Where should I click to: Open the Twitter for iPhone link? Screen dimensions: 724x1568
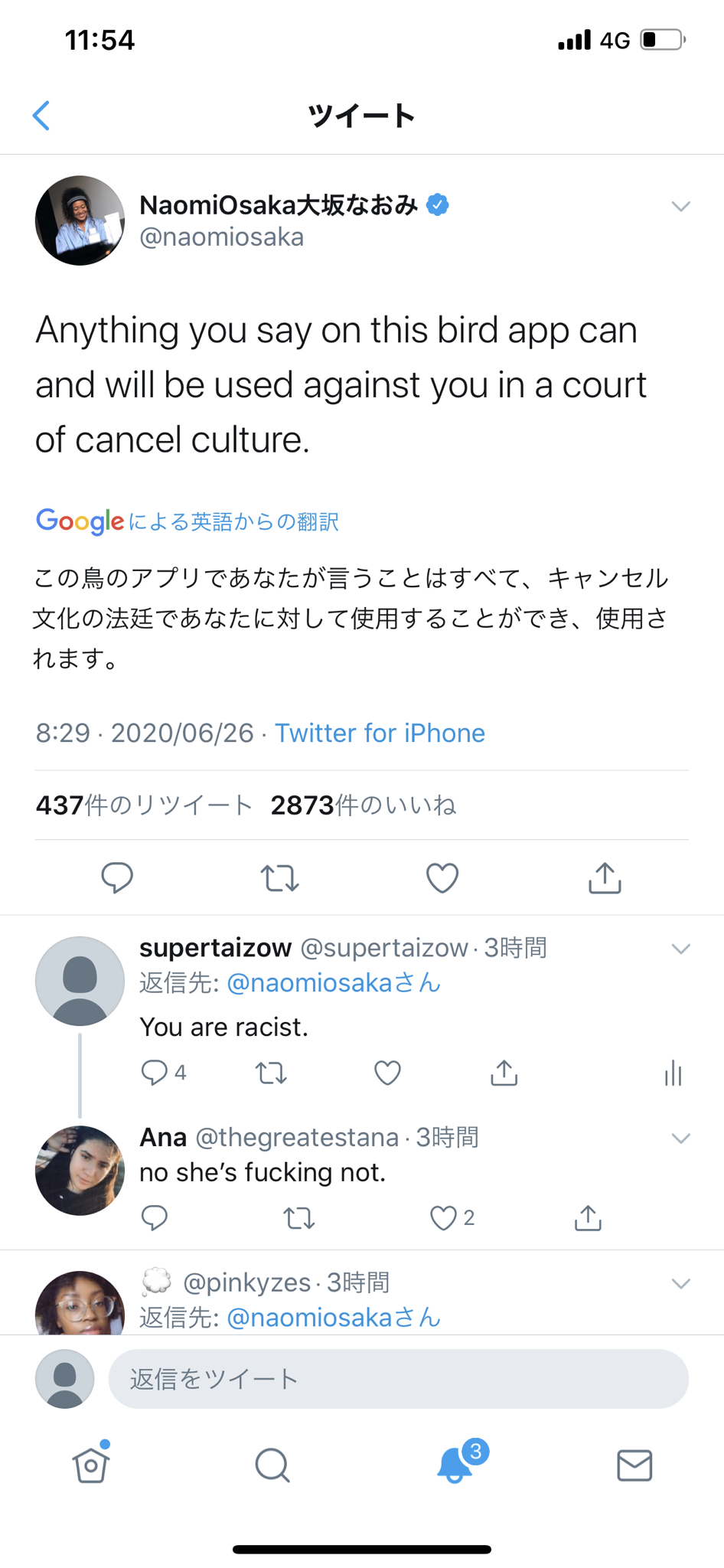pyautogui.click(x=380, y=733)
